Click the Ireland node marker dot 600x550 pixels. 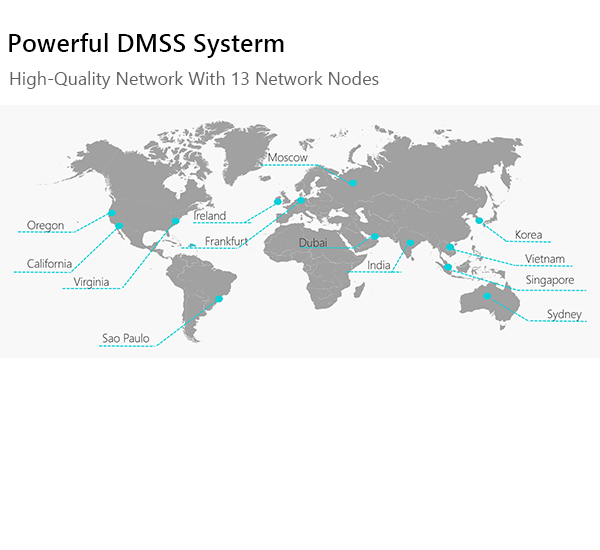pos(278,201)
